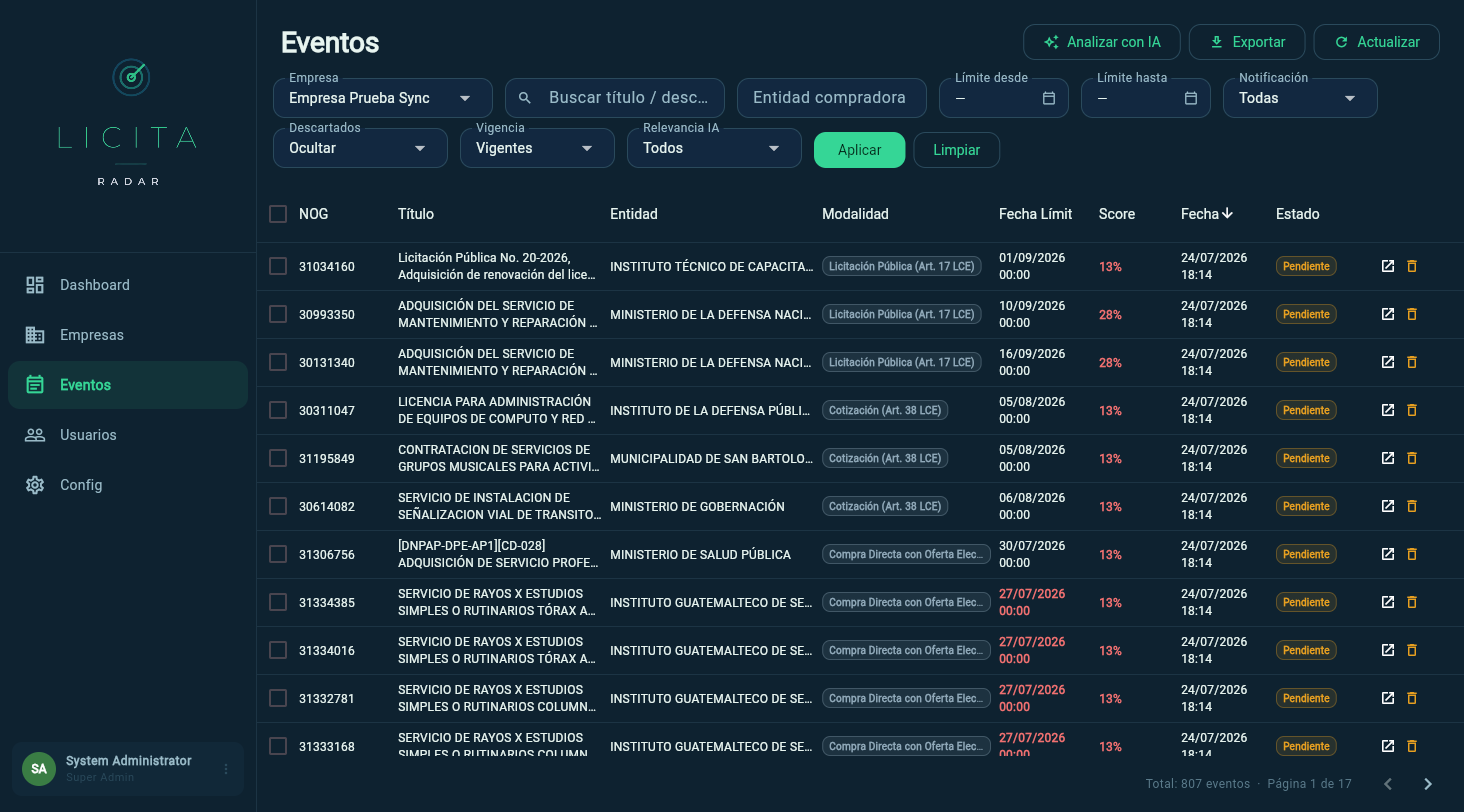The width and height of the screenshot is (1464, 812).
Task: Open the Notificación dropdown
Action: 1300,98
